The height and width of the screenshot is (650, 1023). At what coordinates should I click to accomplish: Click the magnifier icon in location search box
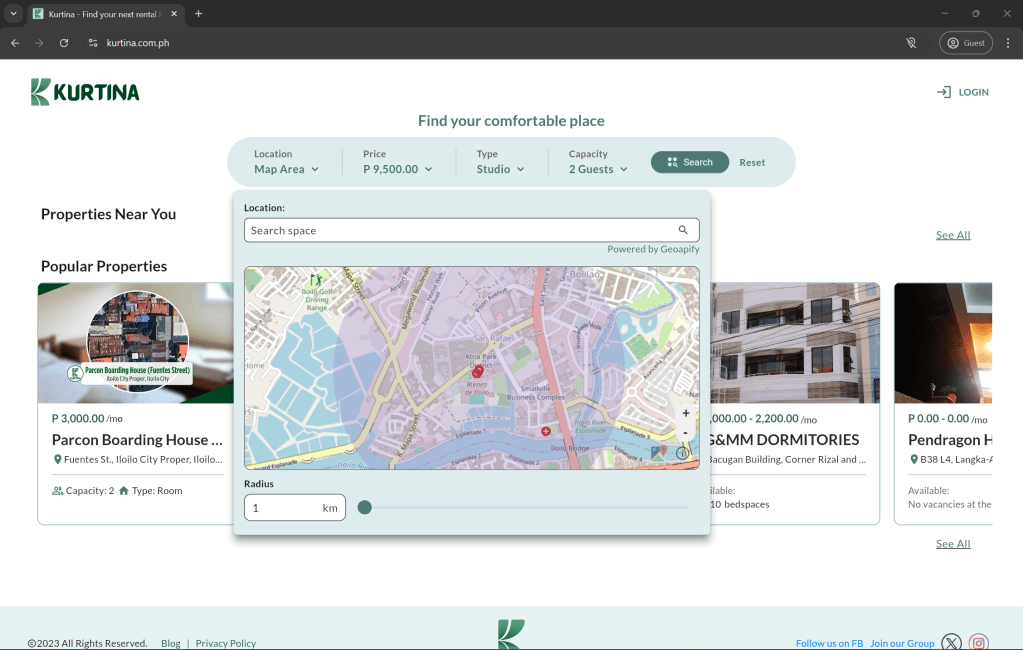(683, 230)
